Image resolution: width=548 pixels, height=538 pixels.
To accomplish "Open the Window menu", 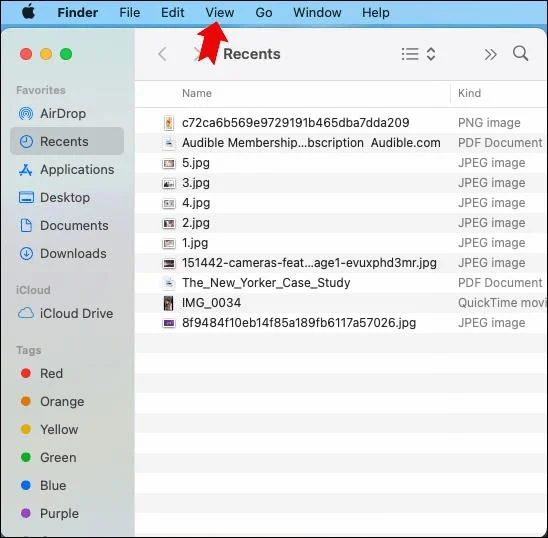I will click(317, 13).
